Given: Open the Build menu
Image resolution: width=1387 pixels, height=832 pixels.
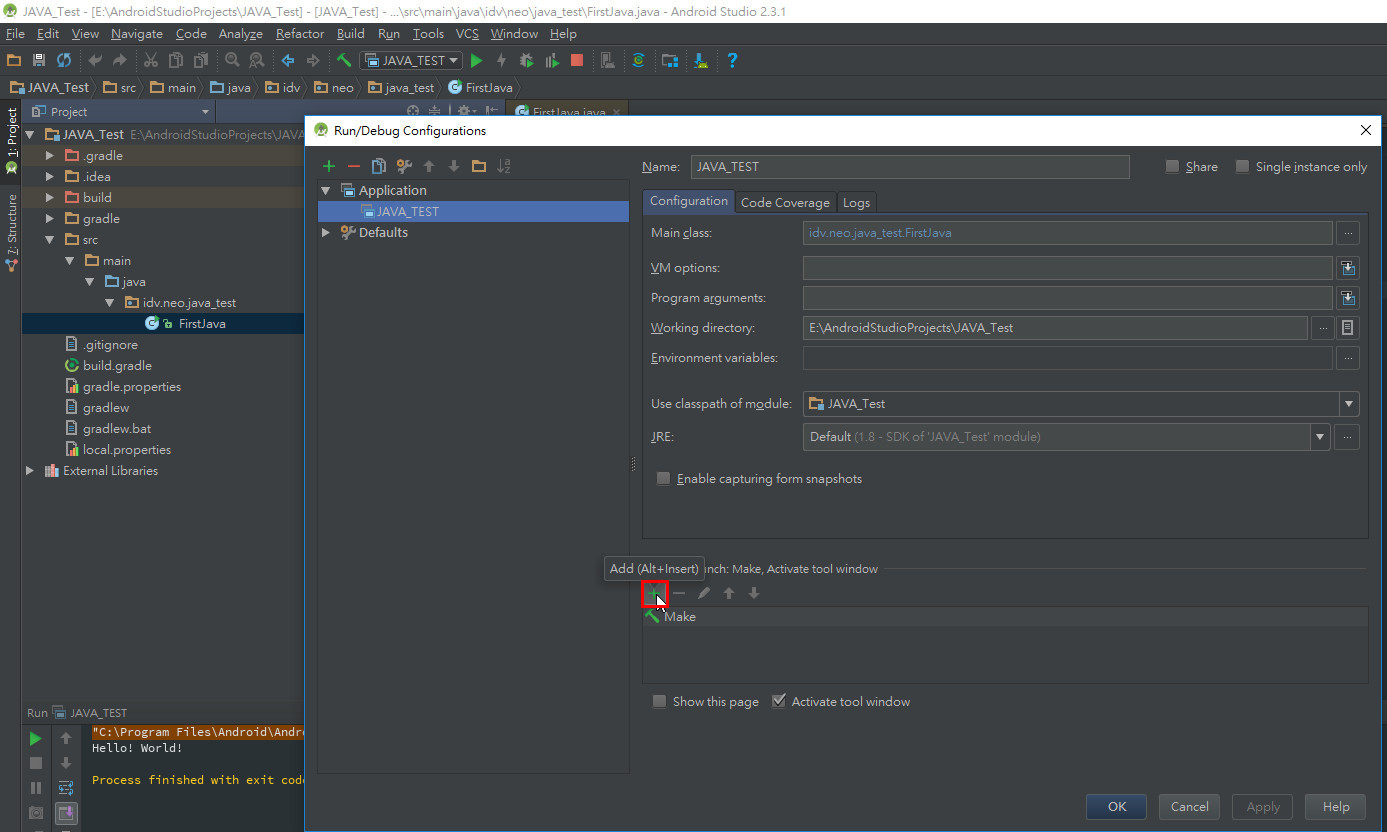Looking at the screenshot, I should click(351, 34).
